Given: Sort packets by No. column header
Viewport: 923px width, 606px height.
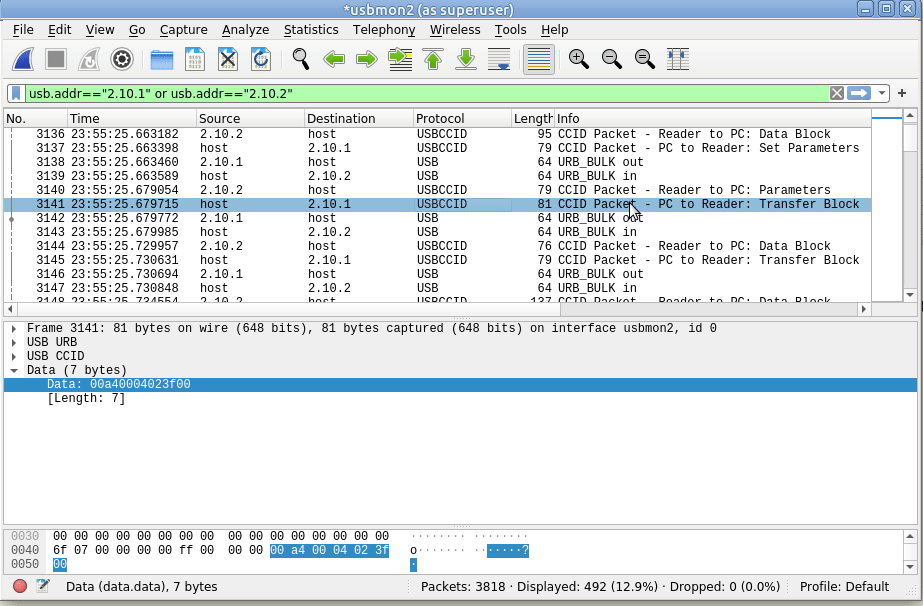Looking at the screenshot, I should (35, 118).
